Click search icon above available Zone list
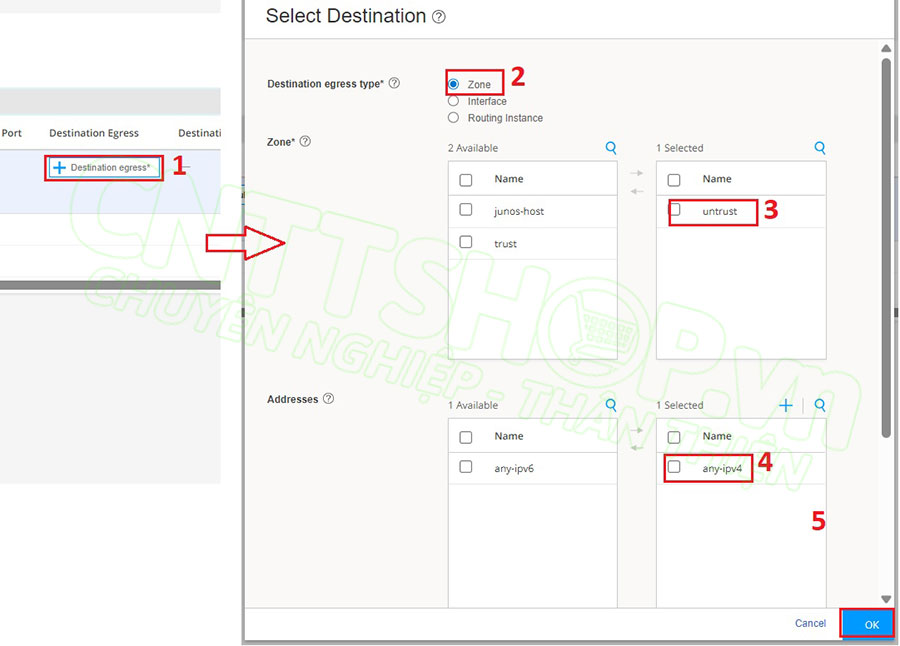Viewport: 900px width, 646px height. coord(611,148)
